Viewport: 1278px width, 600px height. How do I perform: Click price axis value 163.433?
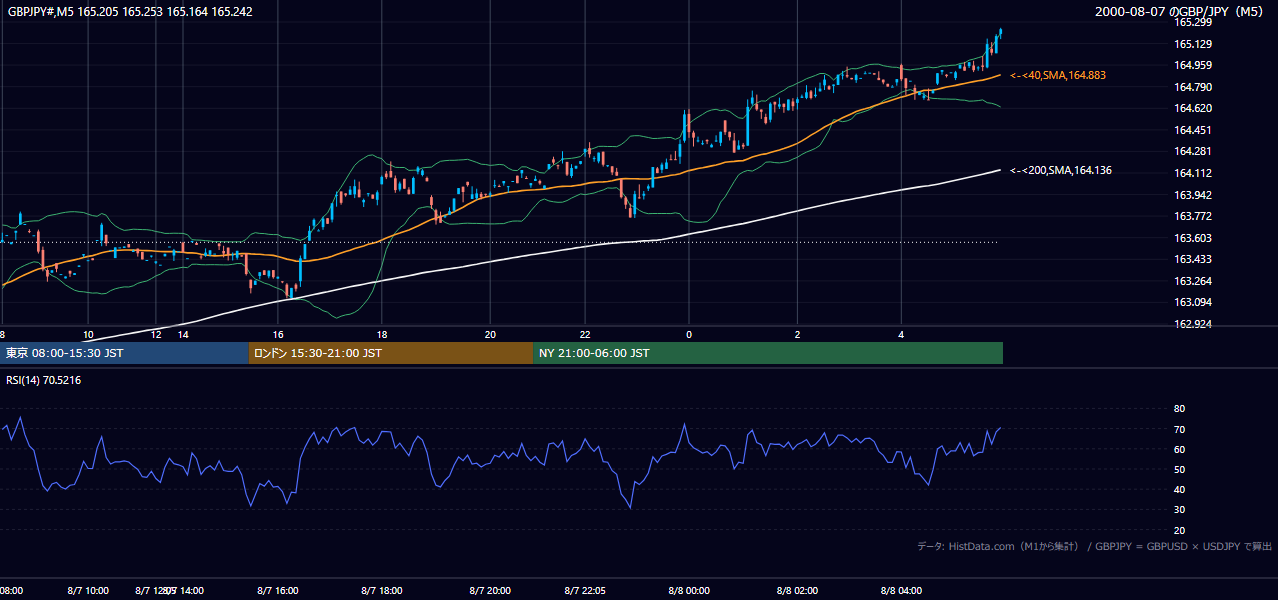[1192, 259]
